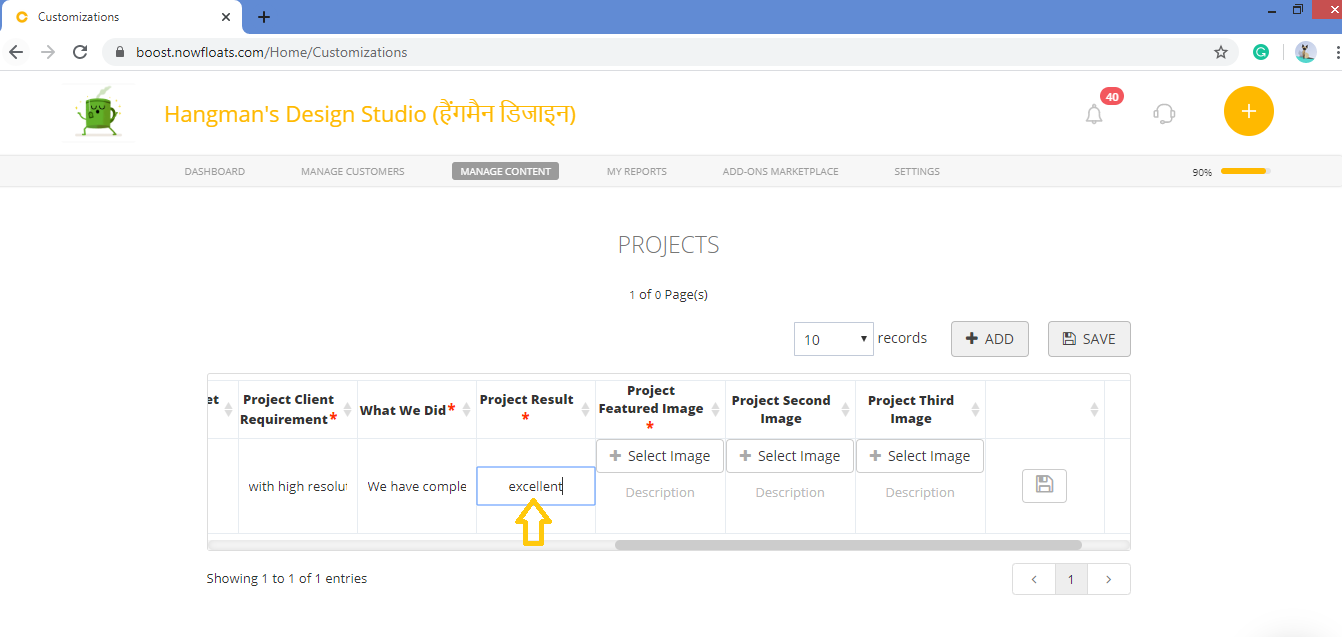Viewport: 1342px width, 637px height.
Task: Click the ADD button
Action: (x=989, y=339)
